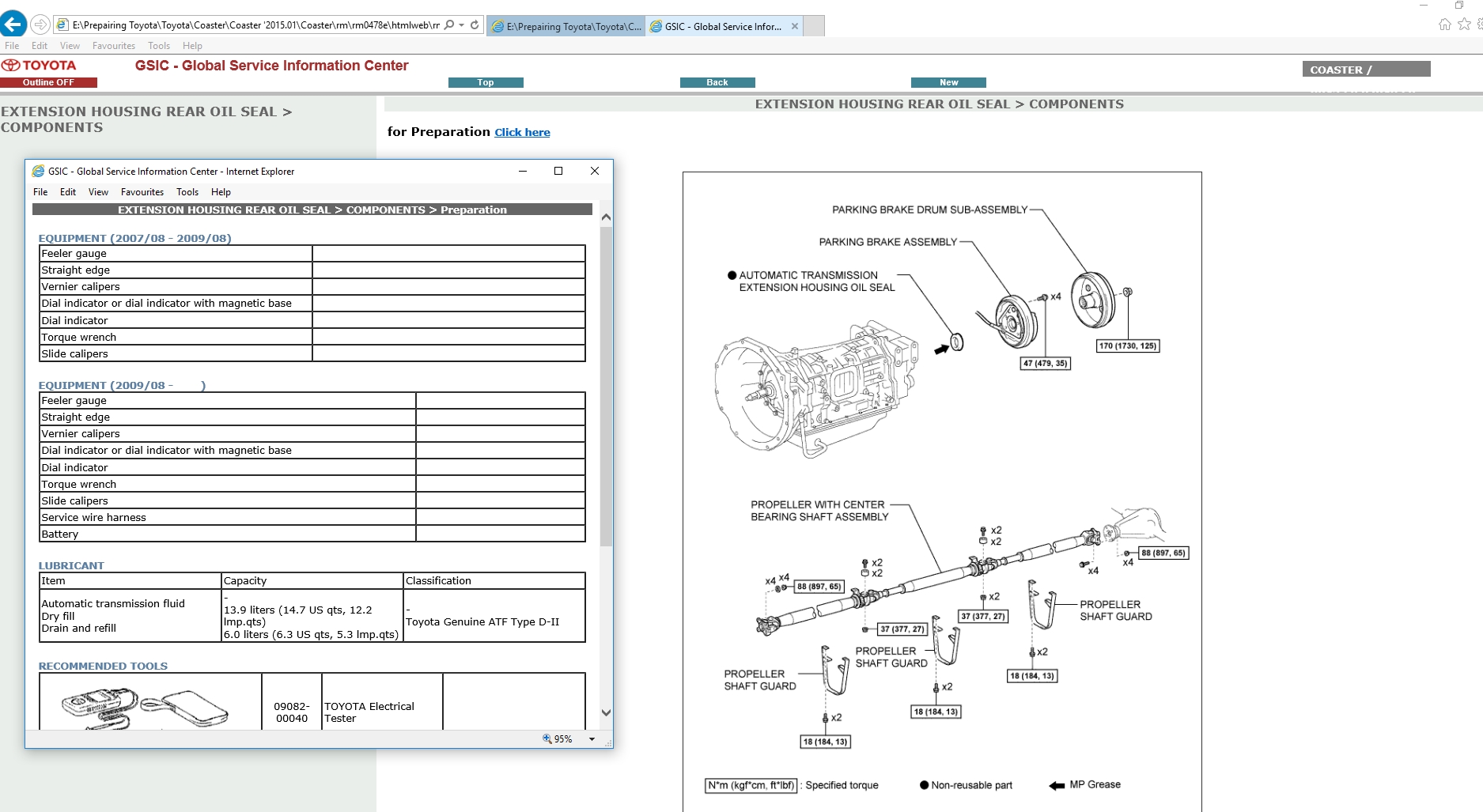Click 'PARKING BRAKE DRUM SUB-ASSEMBLY' diagram label
The height and width of the screenshot is (812, 1483).
[929, 210]
